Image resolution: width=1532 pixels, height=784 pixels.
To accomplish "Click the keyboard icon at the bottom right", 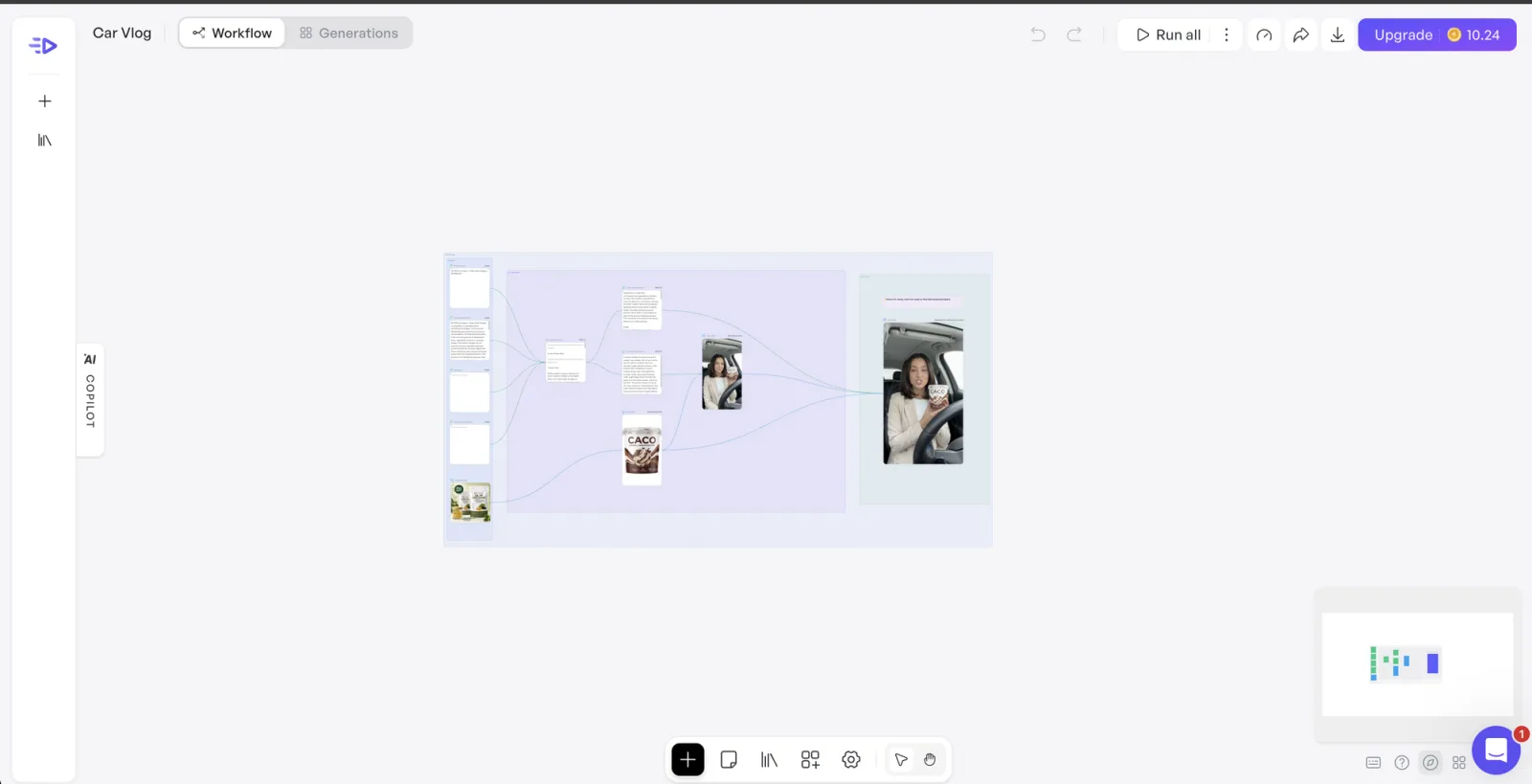I will [x=1373, y=763].
